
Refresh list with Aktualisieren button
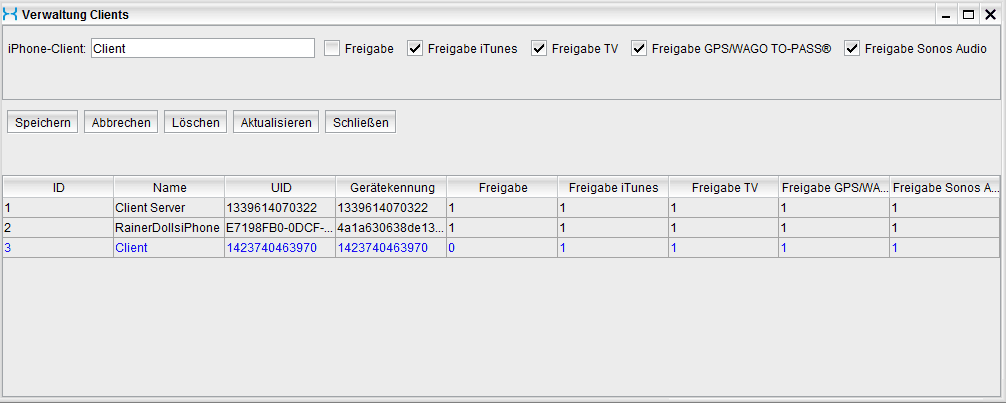(x=275, y=122)
